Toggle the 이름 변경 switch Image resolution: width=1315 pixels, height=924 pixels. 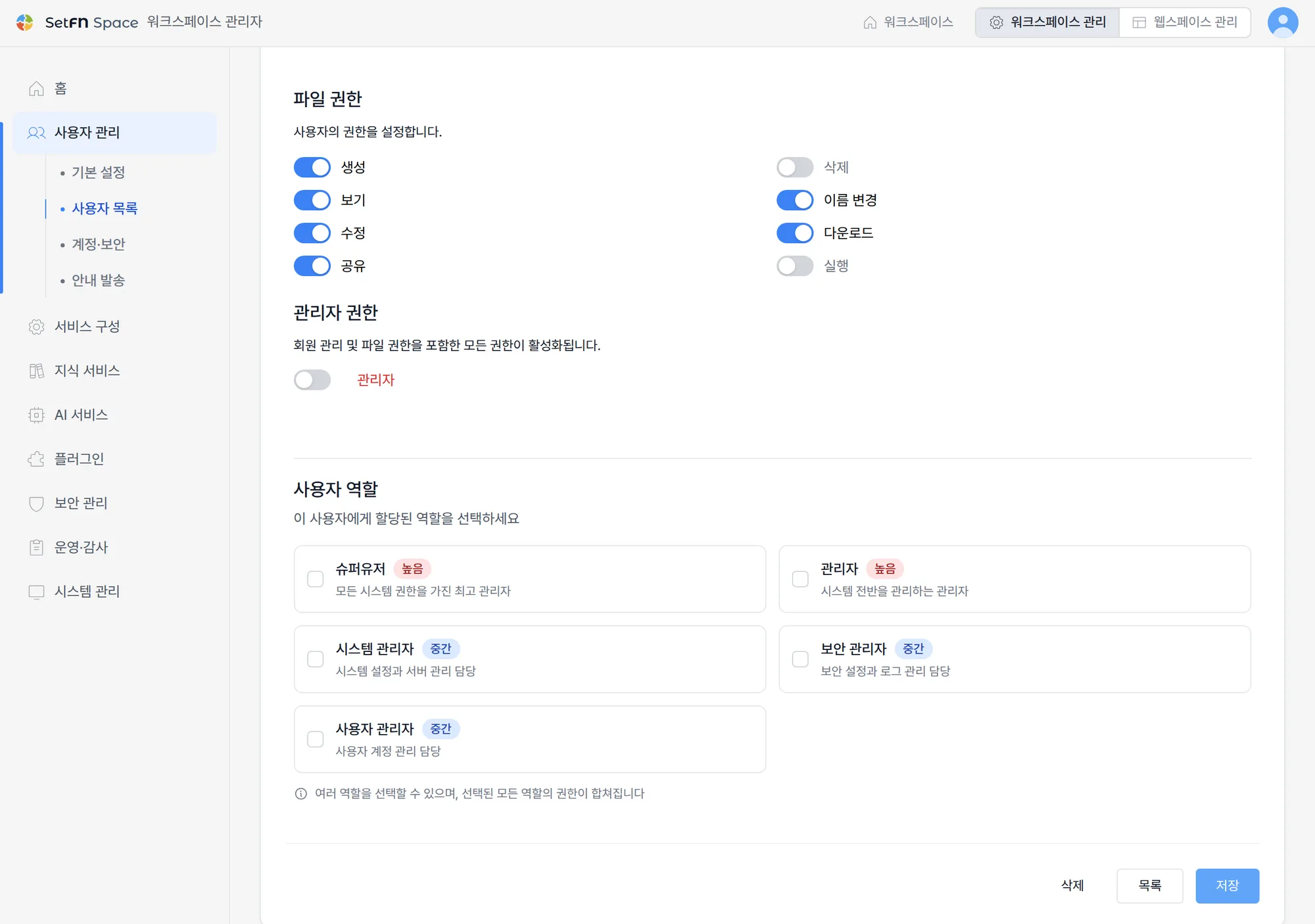click(795, 200)
